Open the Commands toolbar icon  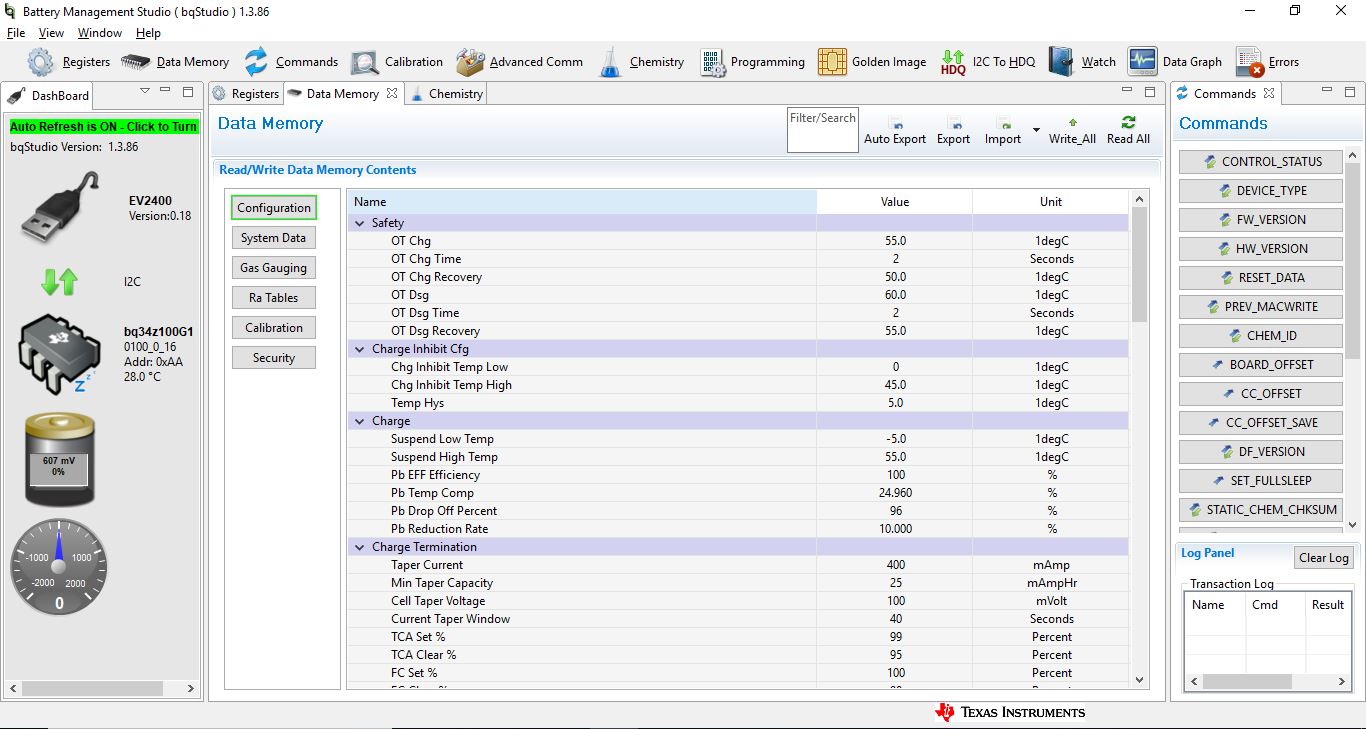(x=257, y=62)
